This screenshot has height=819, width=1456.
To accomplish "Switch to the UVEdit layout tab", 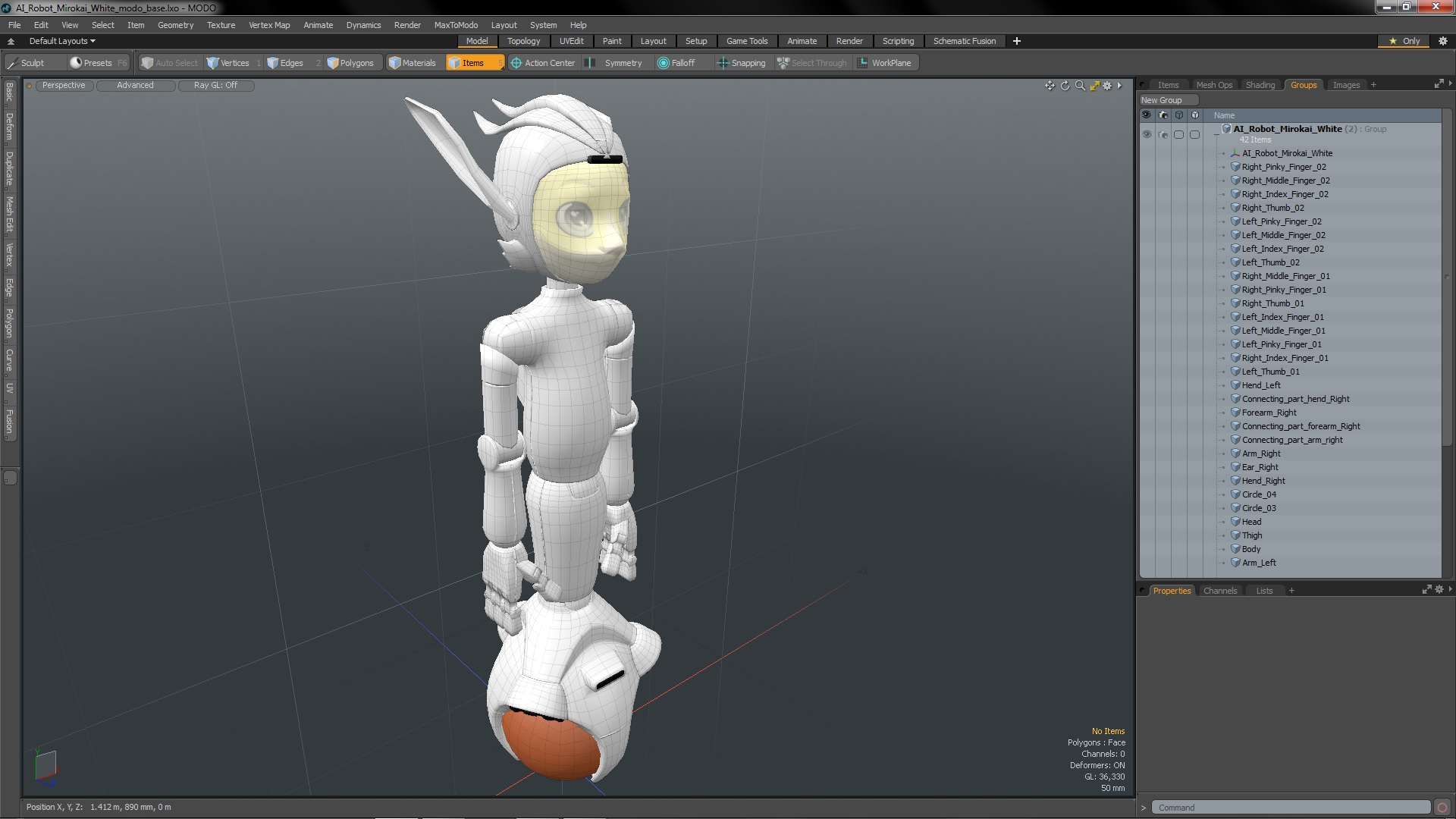I will coord(571,41).
